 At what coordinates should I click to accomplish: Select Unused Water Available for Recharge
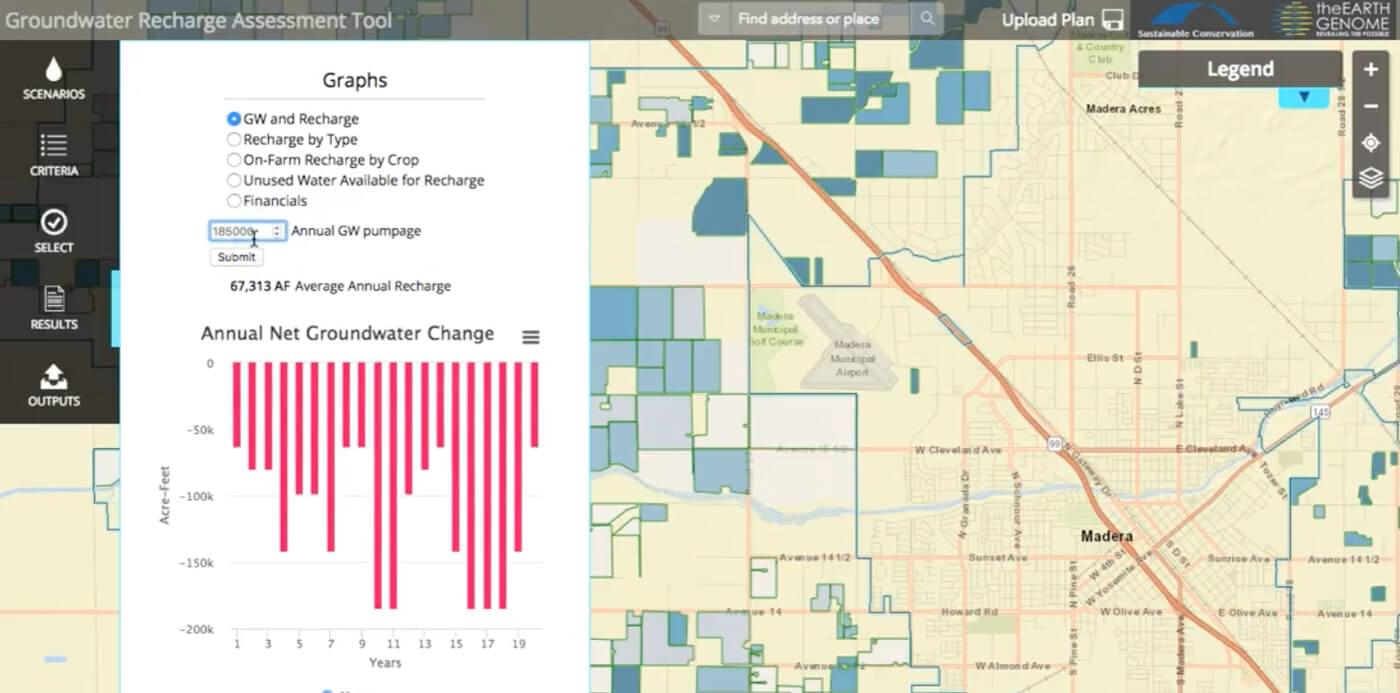[234, 180]
